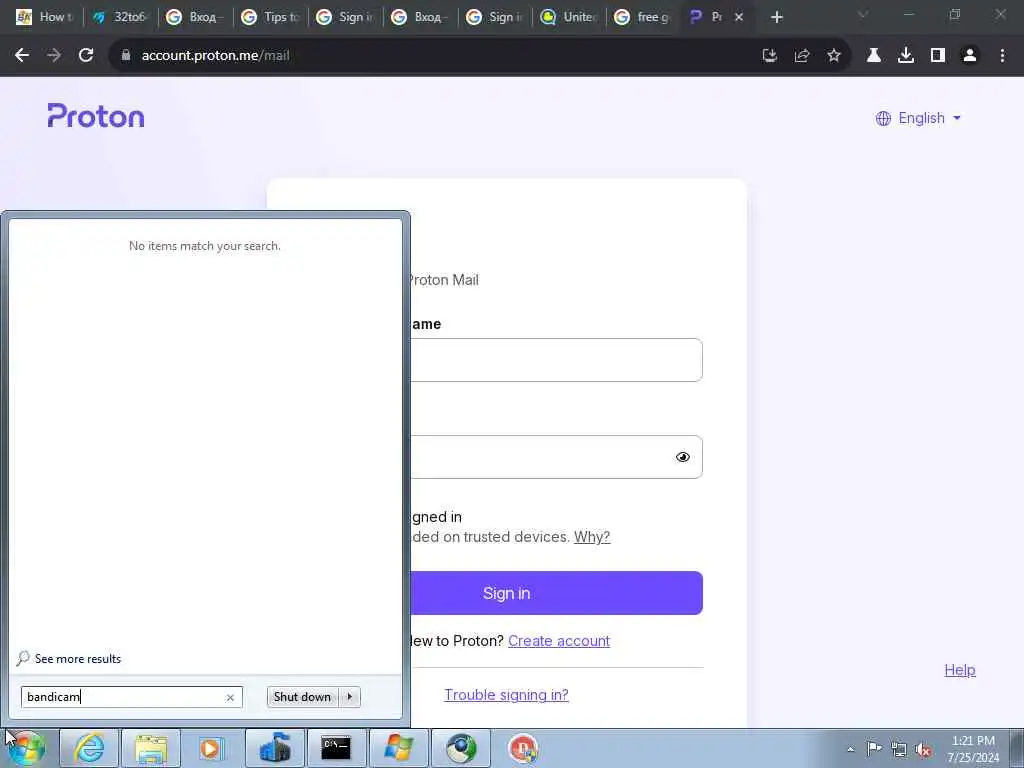Image resolution: width=1024 pixels, height=768 pixels.
Task: Show hidden system tray icons
Action: pyautogui.click(x=850, y=750)
